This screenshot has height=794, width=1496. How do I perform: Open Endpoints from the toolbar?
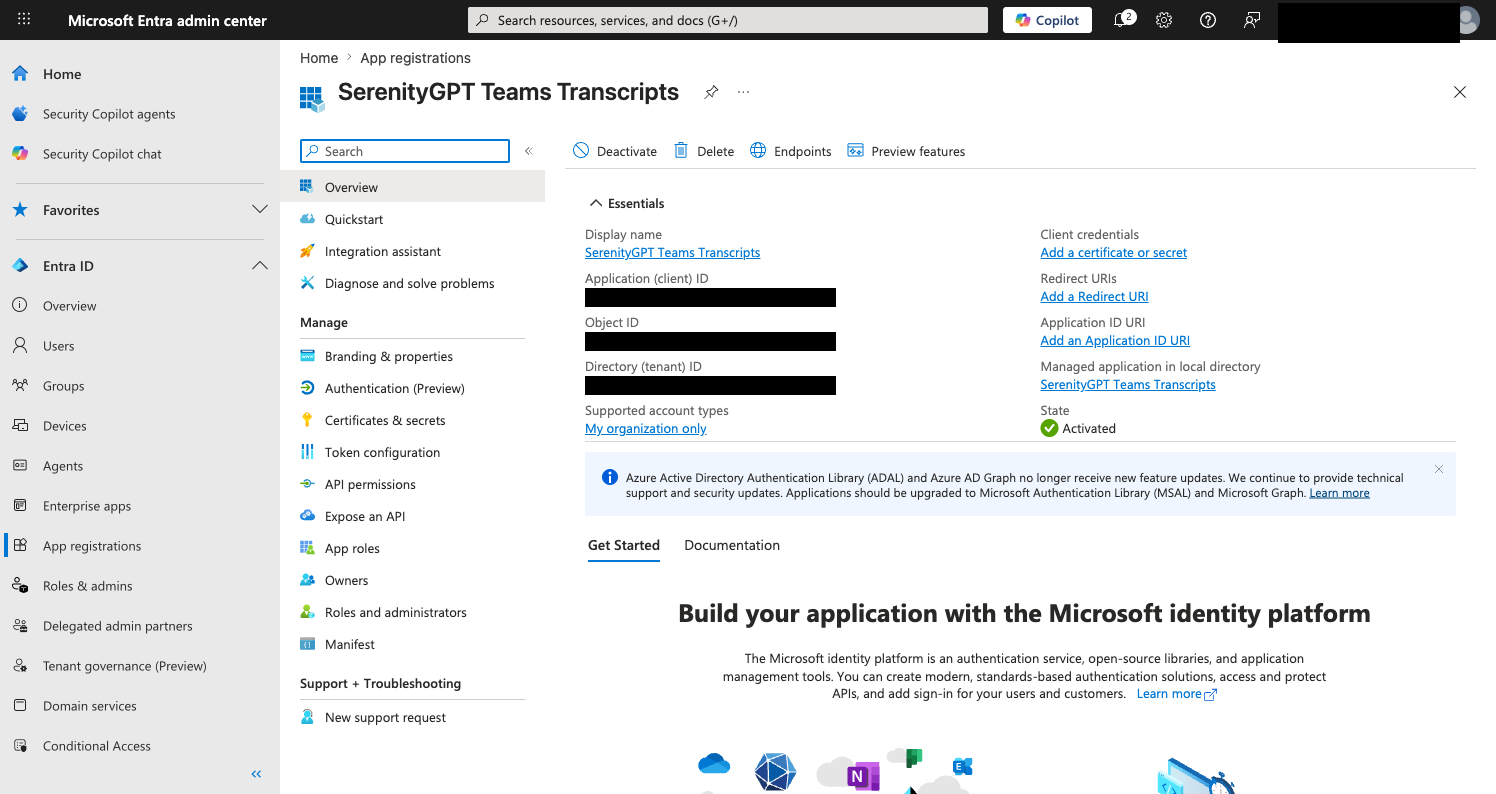(x=790, y=151)
